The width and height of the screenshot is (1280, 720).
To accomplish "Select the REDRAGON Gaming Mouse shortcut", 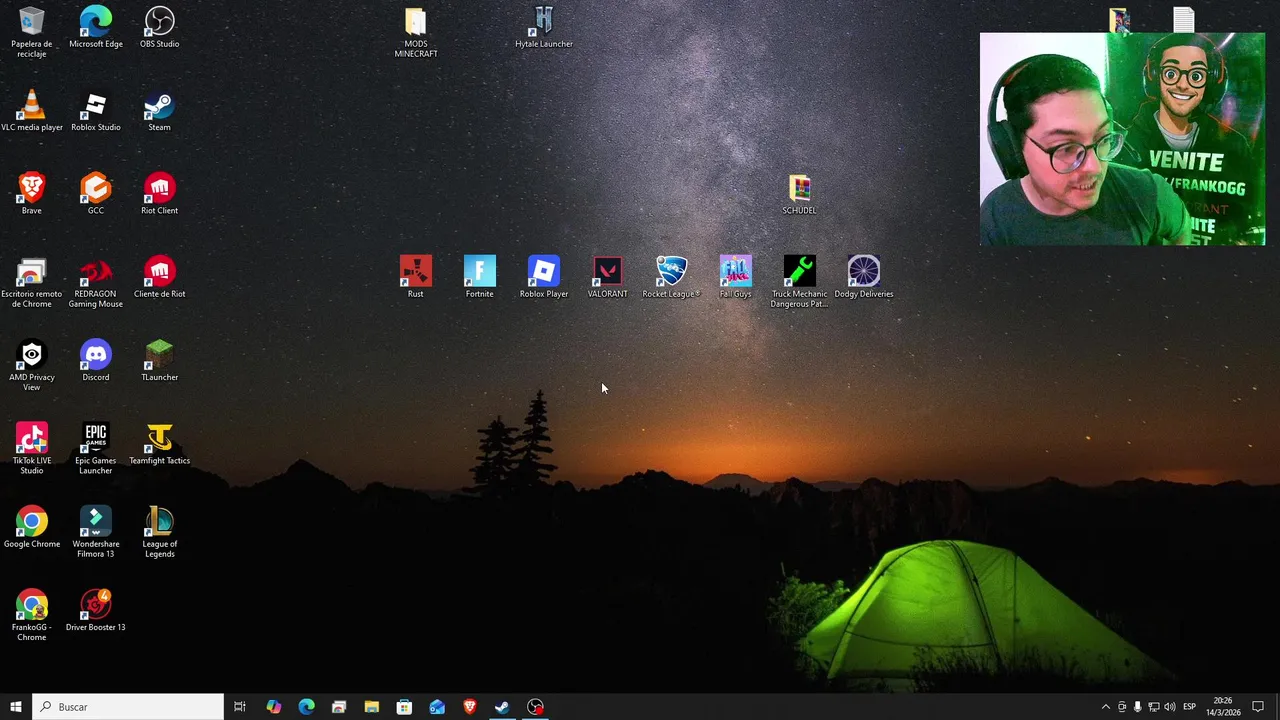I will pyautogui.click(x=96, y=282).
